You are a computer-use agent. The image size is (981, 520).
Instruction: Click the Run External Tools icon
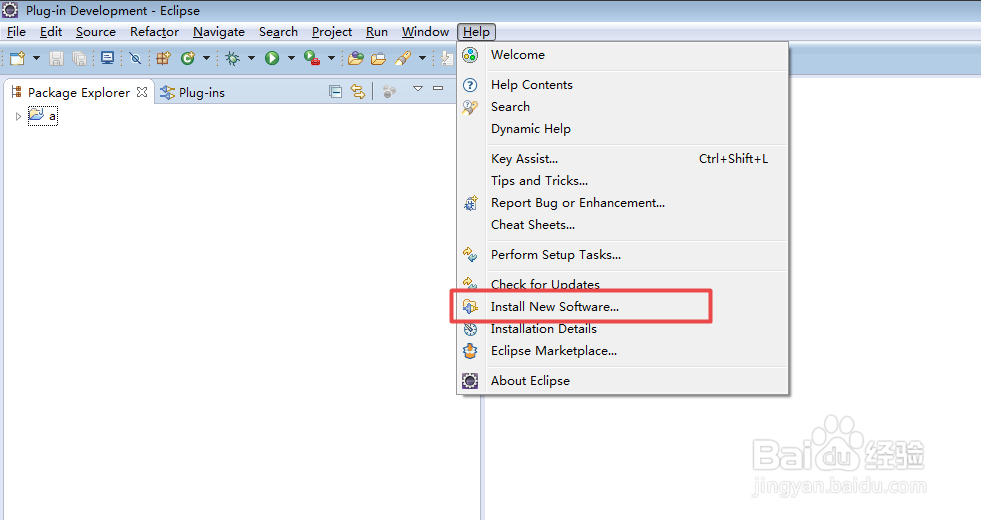click(312, 58)
